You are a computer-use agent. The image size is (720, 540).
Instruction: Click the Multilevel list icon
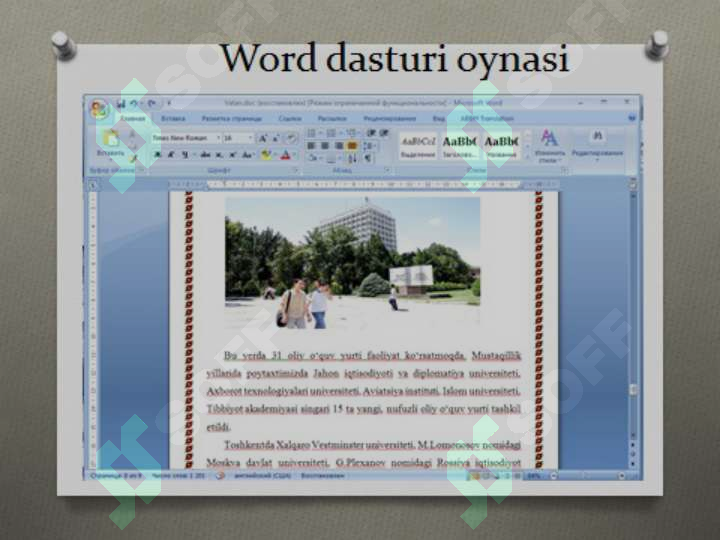[350, 133]
